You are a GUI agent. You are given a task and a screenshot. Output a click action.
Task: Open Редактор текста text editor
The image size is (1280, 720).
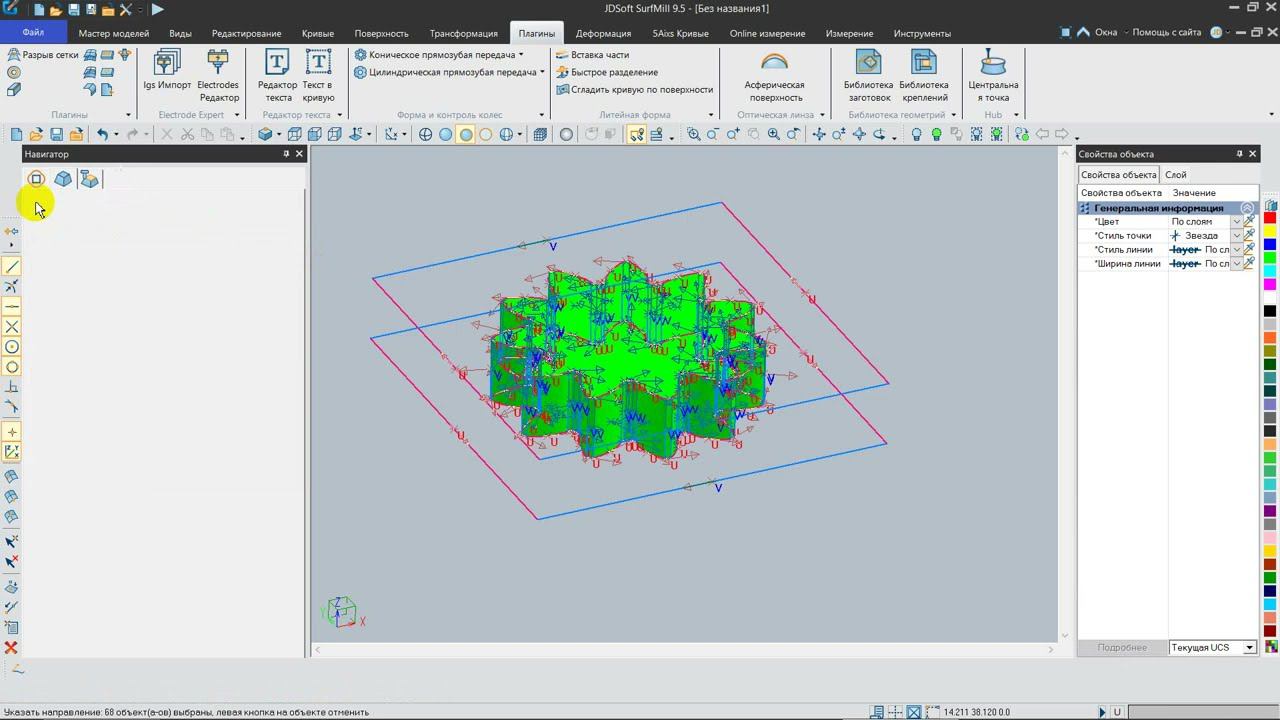coord(277,74)
